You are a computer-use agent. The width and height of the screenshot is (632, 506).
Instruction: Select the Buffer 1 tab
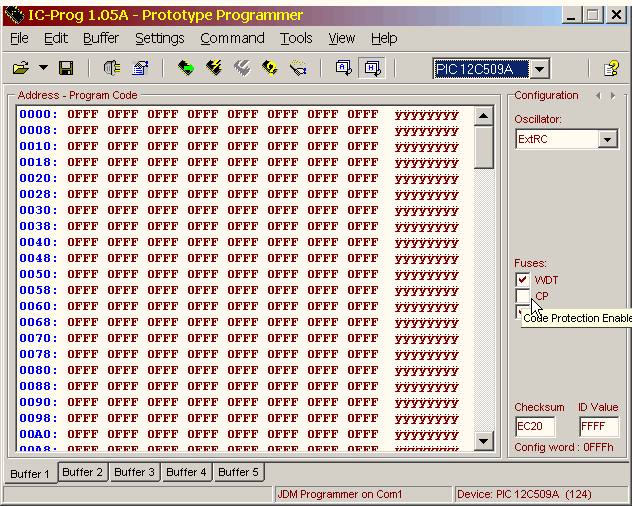point(30,473)
